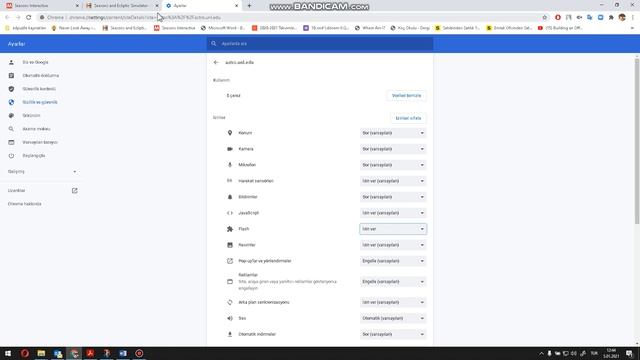Open Görünüm in the sidebar
The height and width of the screenshot is (360, 640).
coord(31,116)
